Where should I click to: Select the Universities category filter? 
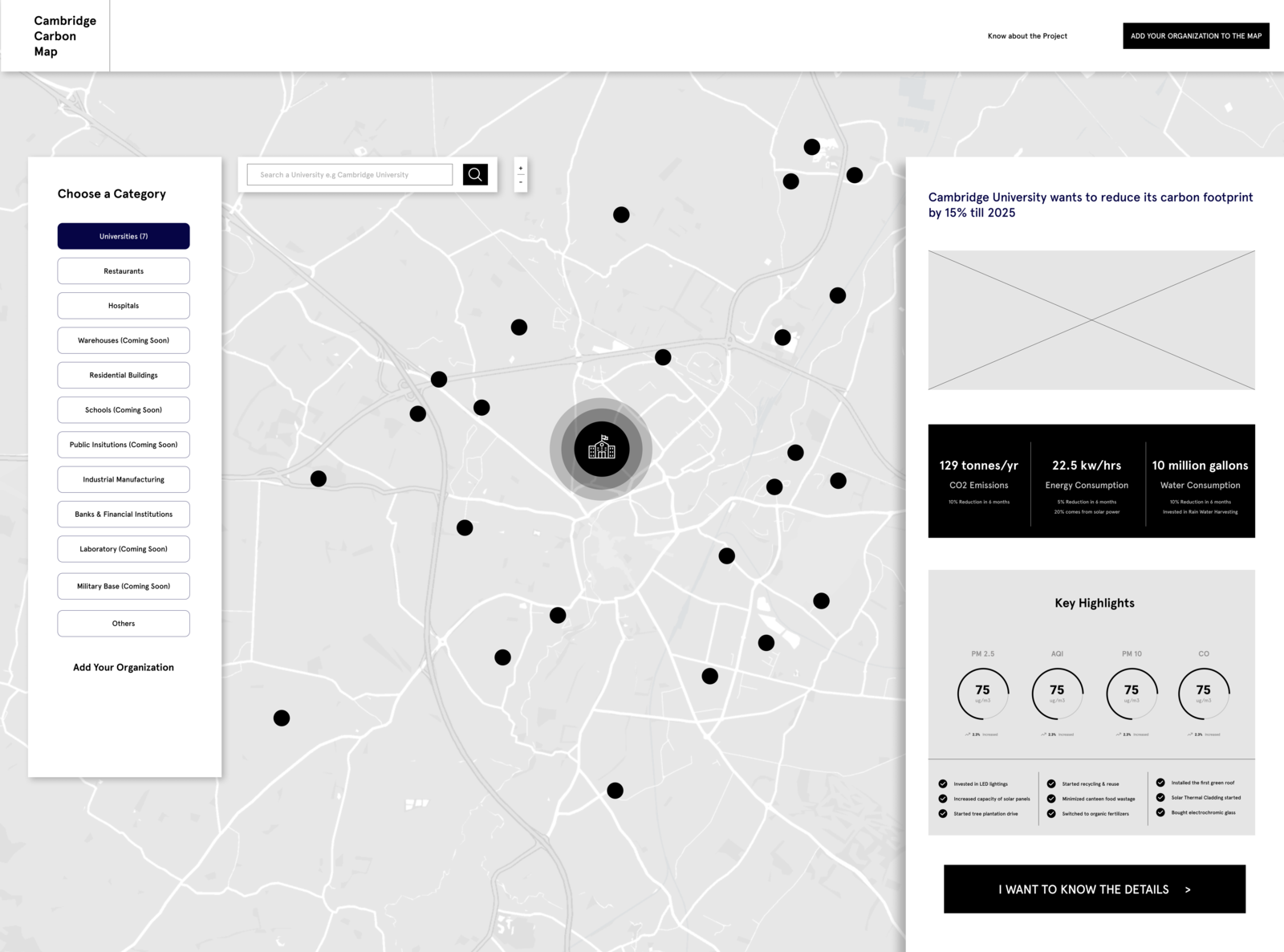(123, 236)
